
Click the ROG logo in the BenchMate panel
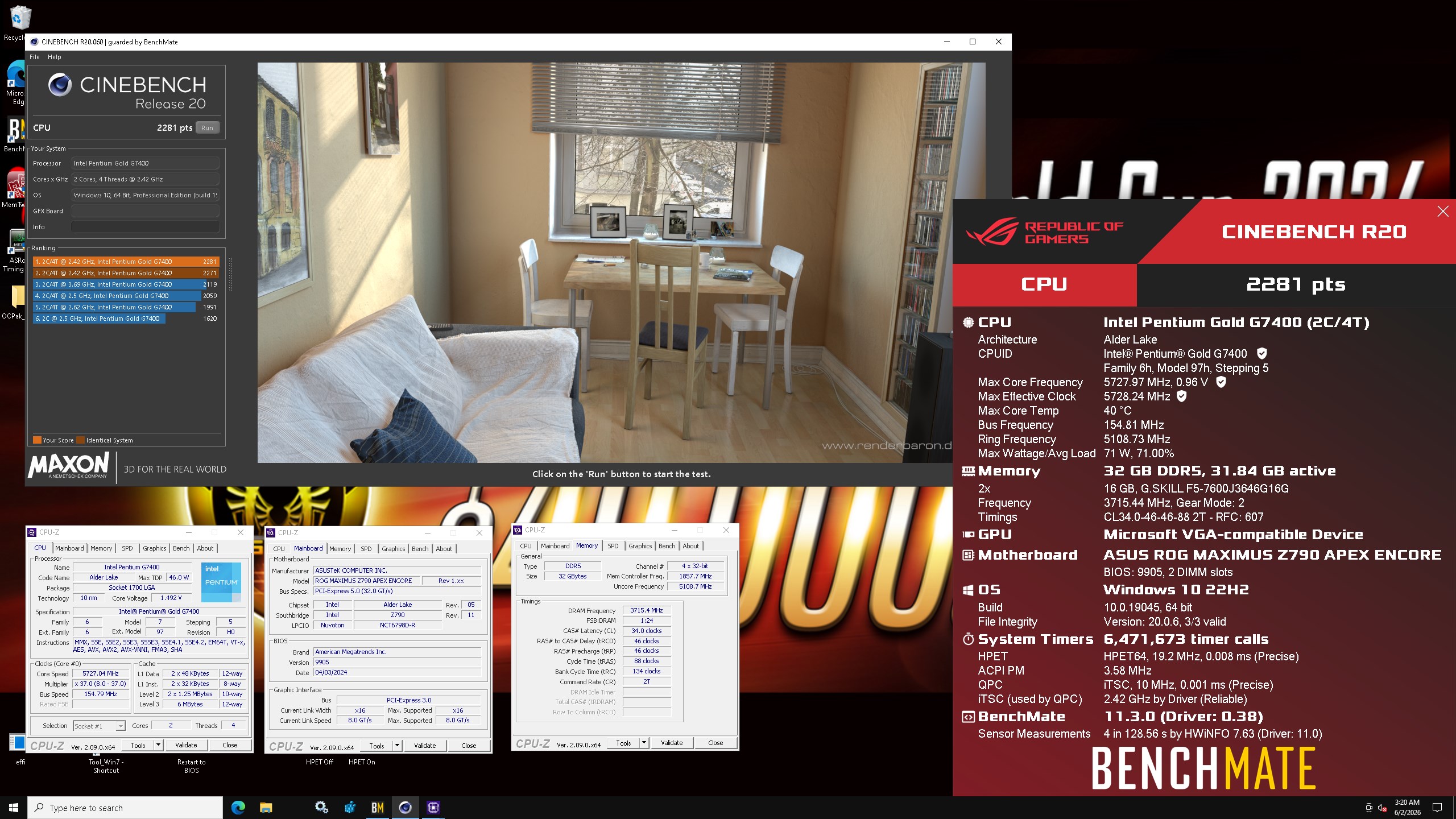click(992, 232)
